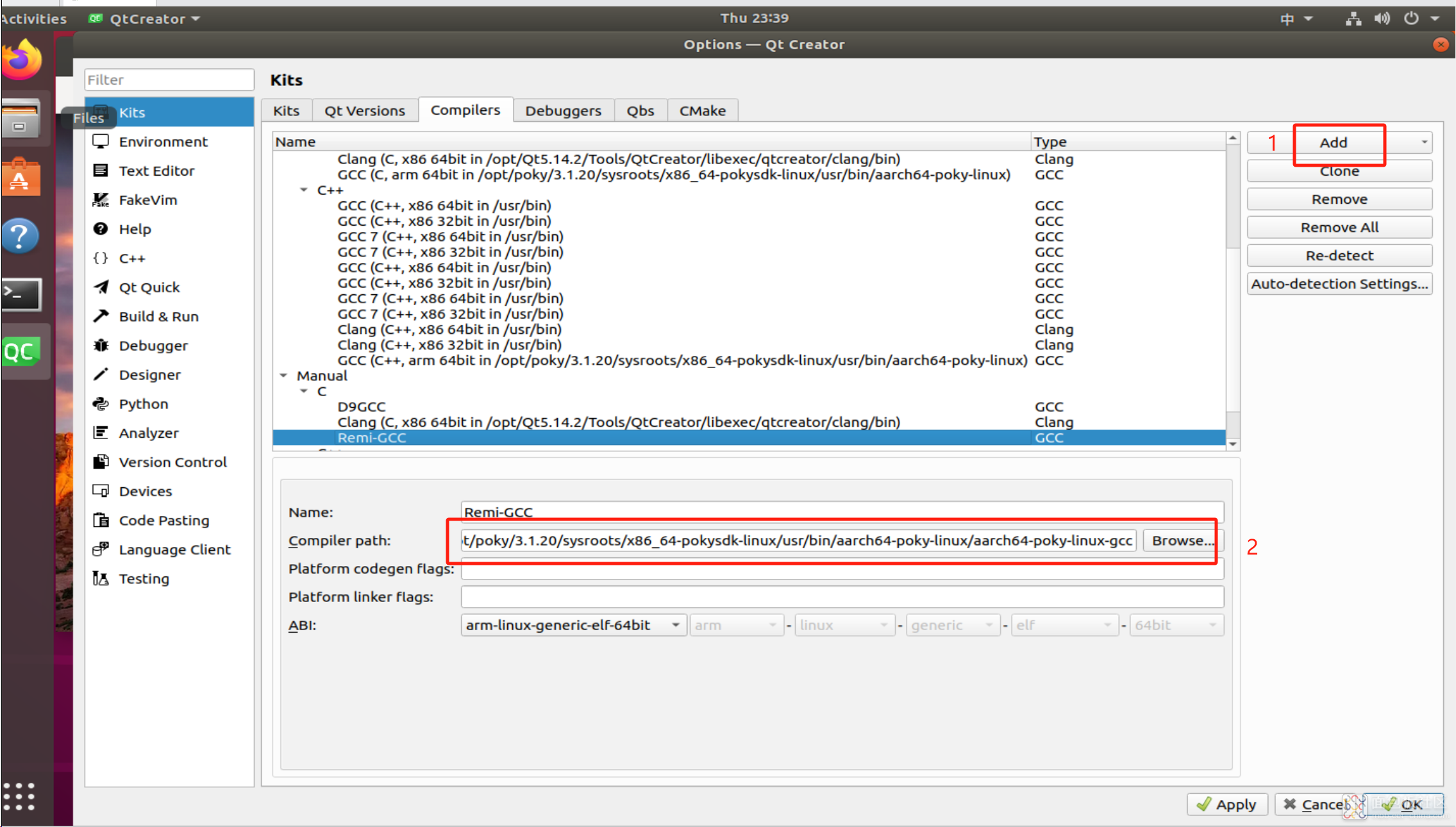The width and height of the screenshot is (1456, 827).
Task: Open the arm architecture dropdown
Action: (x=736, y=625)
